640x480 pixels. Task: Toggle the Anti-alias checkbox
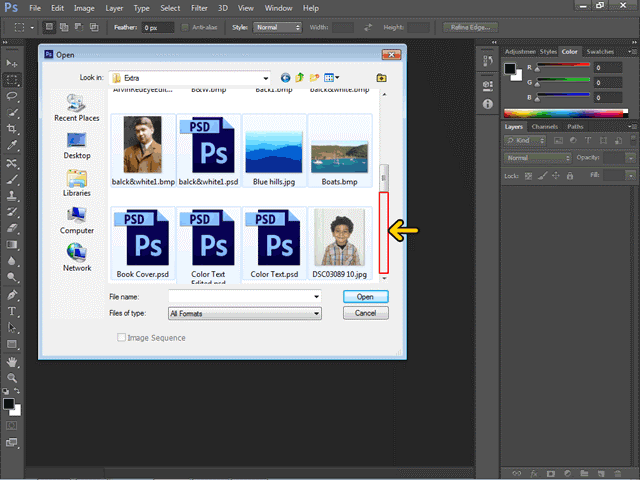click(x=185, y=27)
